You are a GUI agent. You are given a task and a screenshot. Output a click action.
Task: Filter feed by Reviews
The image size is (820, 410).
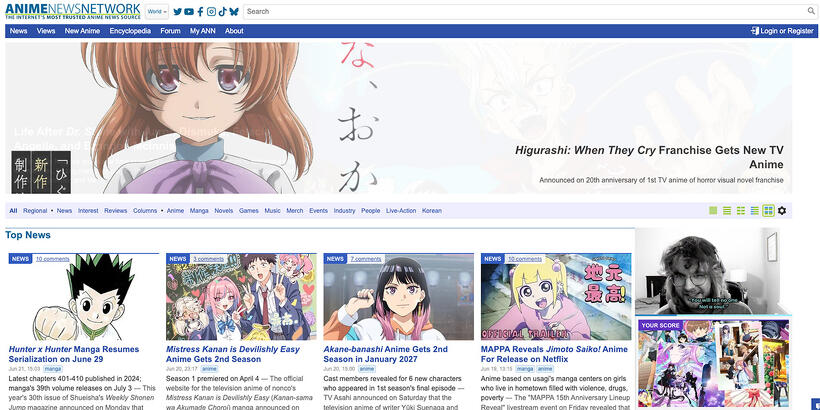[x=116, y=211]
